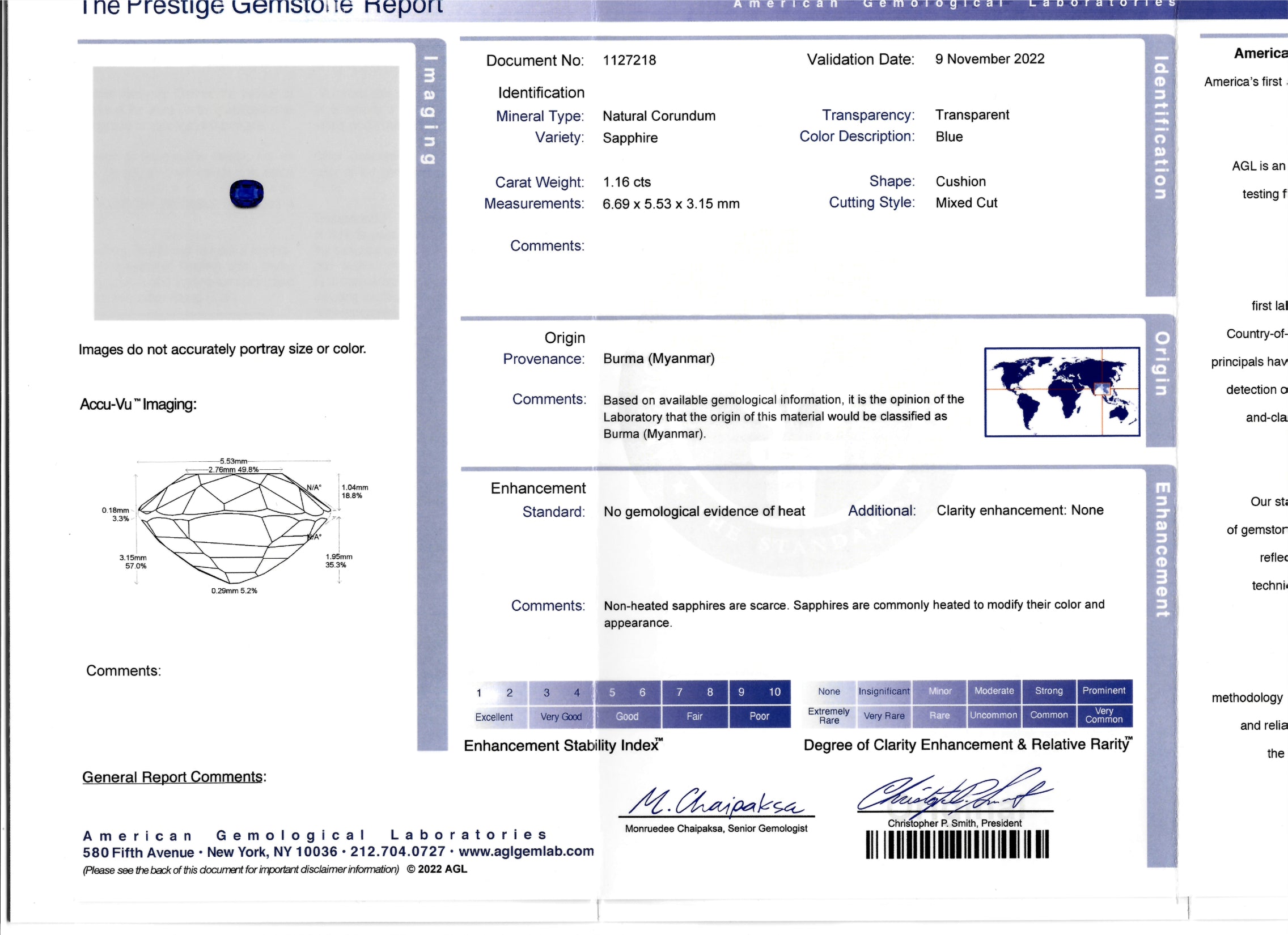This screenshot has width=1288, height=935.
Task: Click the world map origin graphic
Action: point(1061,392)
